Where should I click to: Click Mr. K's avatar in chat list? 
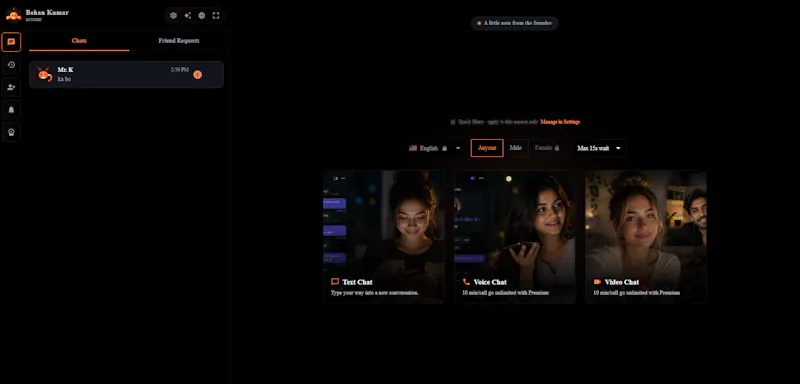(45, 74)
